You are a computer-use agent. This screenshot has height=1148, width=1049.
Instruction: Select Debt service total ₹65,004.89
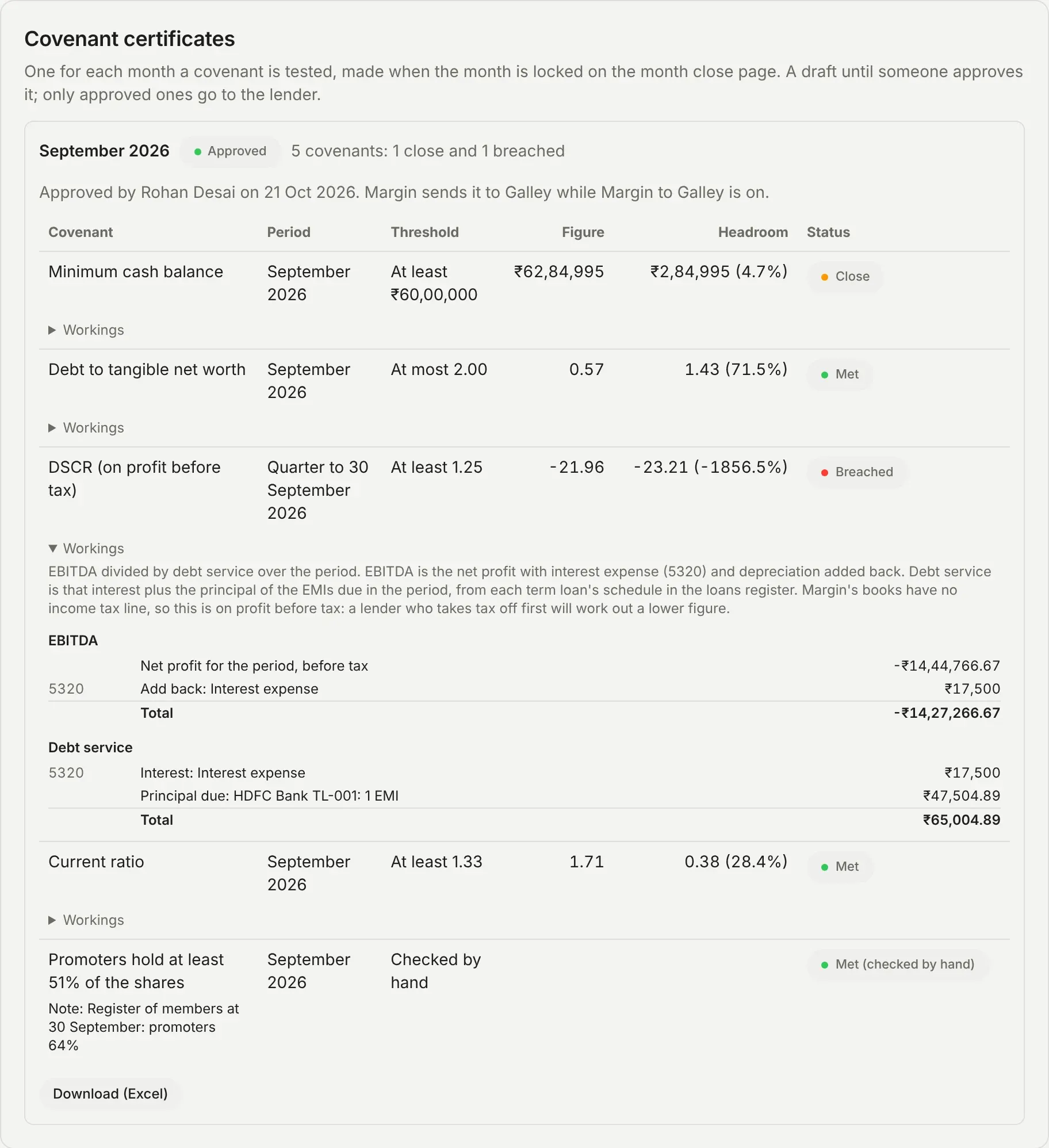coord(962,820)
